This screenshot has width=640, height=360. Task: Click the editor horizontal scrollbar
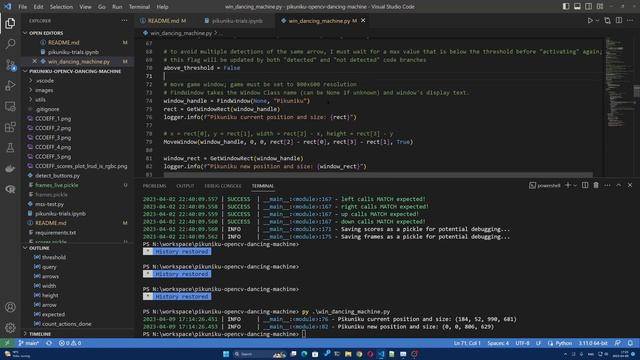[x=378, y=175]
